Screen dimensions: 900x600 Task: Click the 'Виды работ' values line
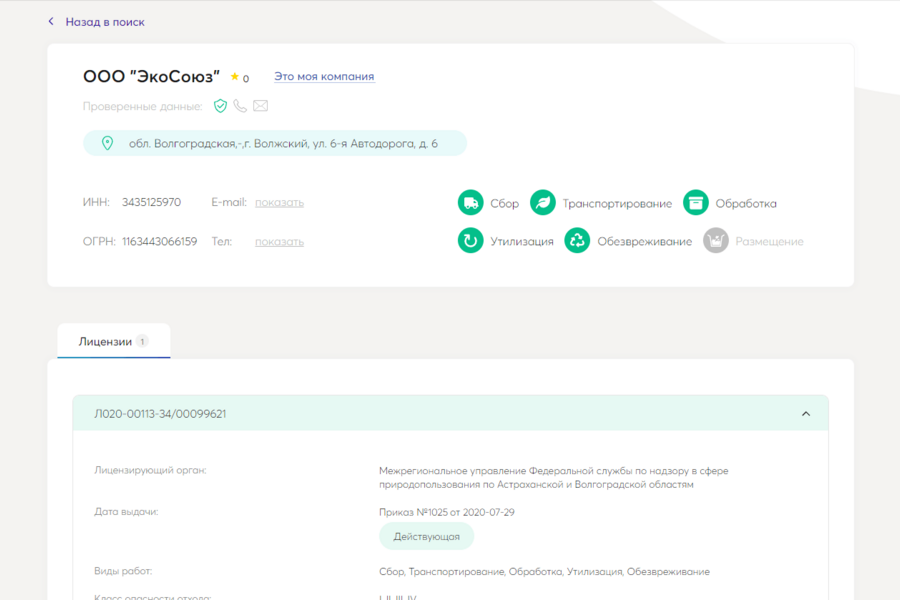tap(544, 572)
